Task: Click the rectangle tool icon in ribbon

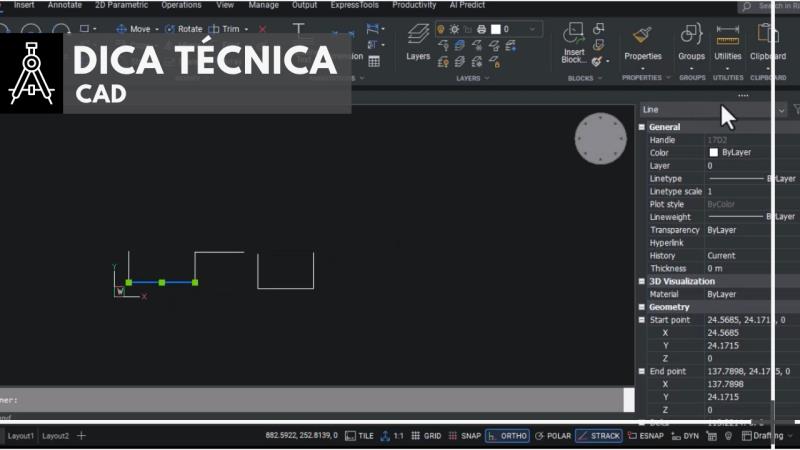Action: [85, 29]
